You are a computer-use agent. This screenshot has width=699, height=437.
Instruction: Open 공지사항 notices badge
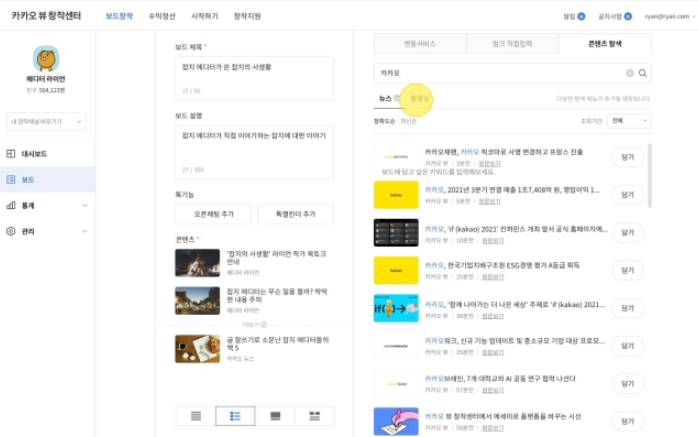[628, 16]
